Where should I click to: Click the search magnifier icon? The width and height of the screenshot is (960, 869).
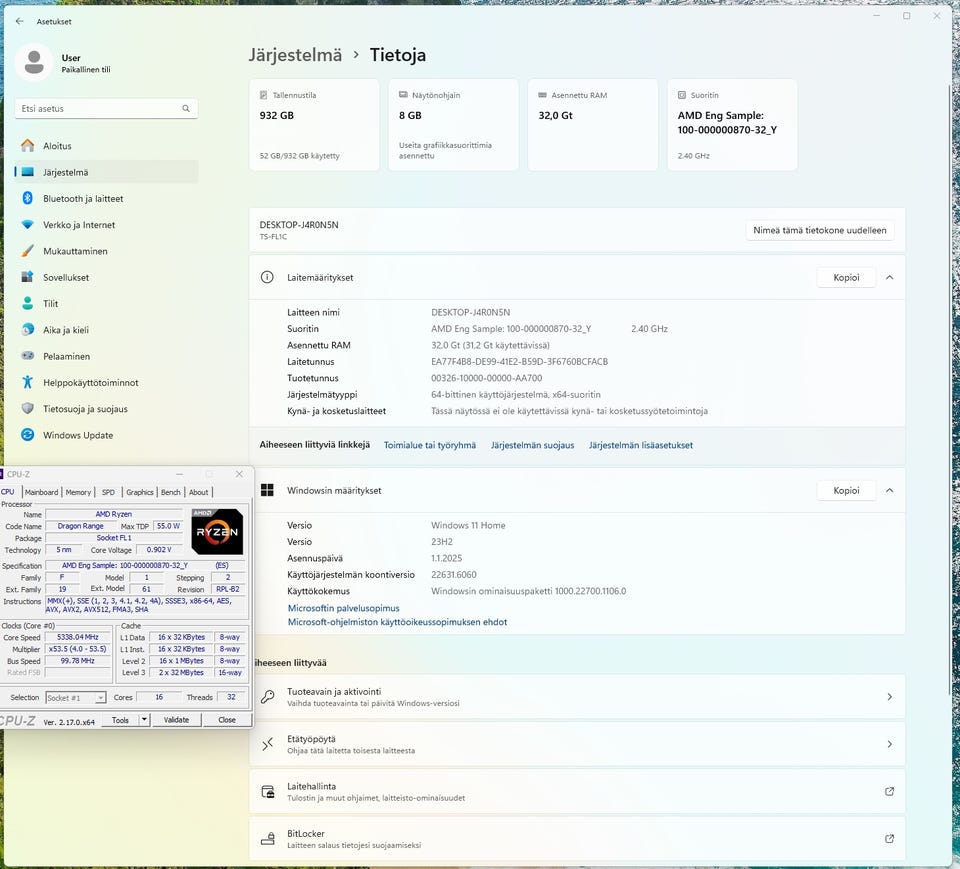coord(186,108)
